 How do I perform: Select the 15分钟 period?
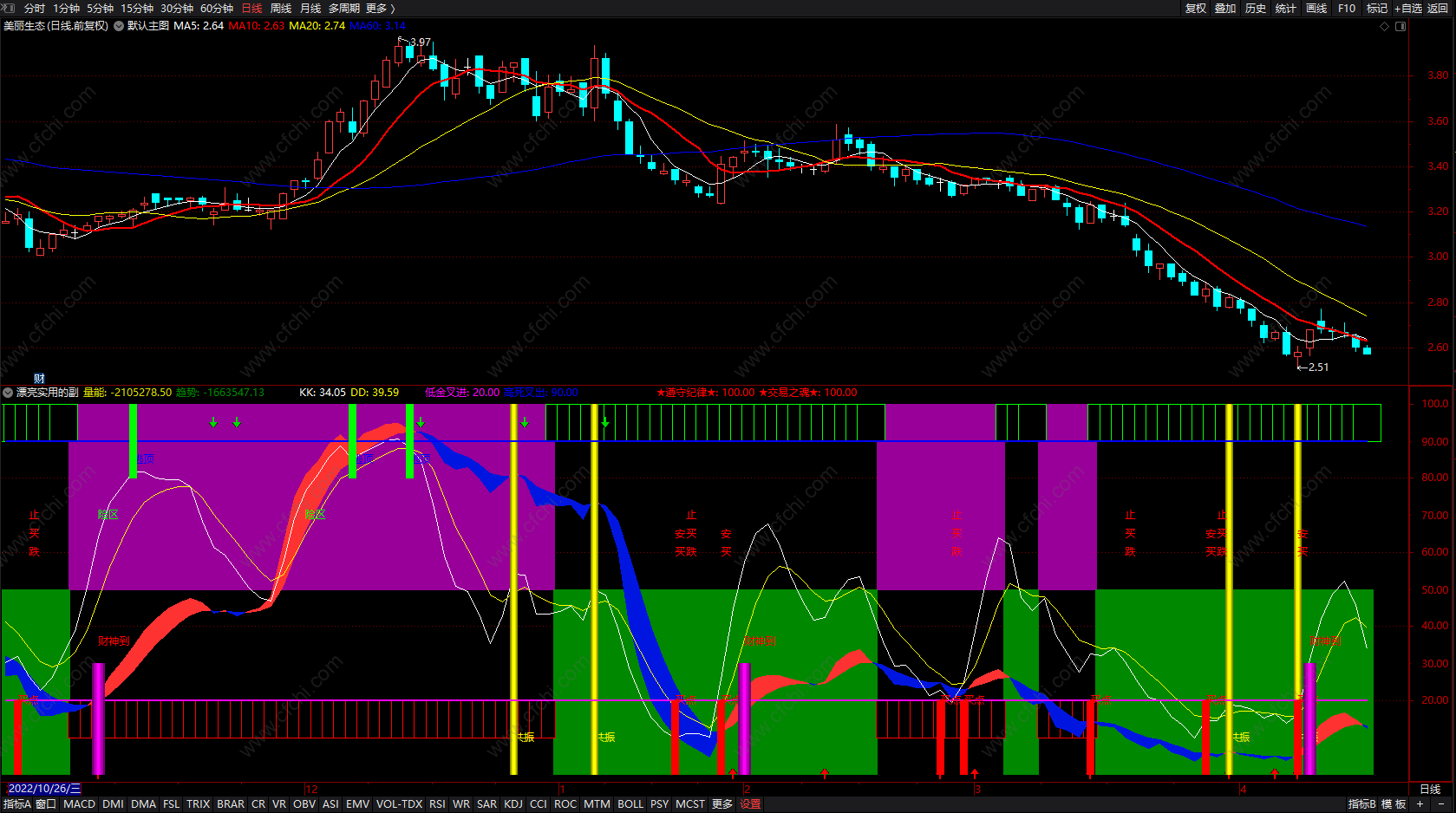click(x=137, y=8)
